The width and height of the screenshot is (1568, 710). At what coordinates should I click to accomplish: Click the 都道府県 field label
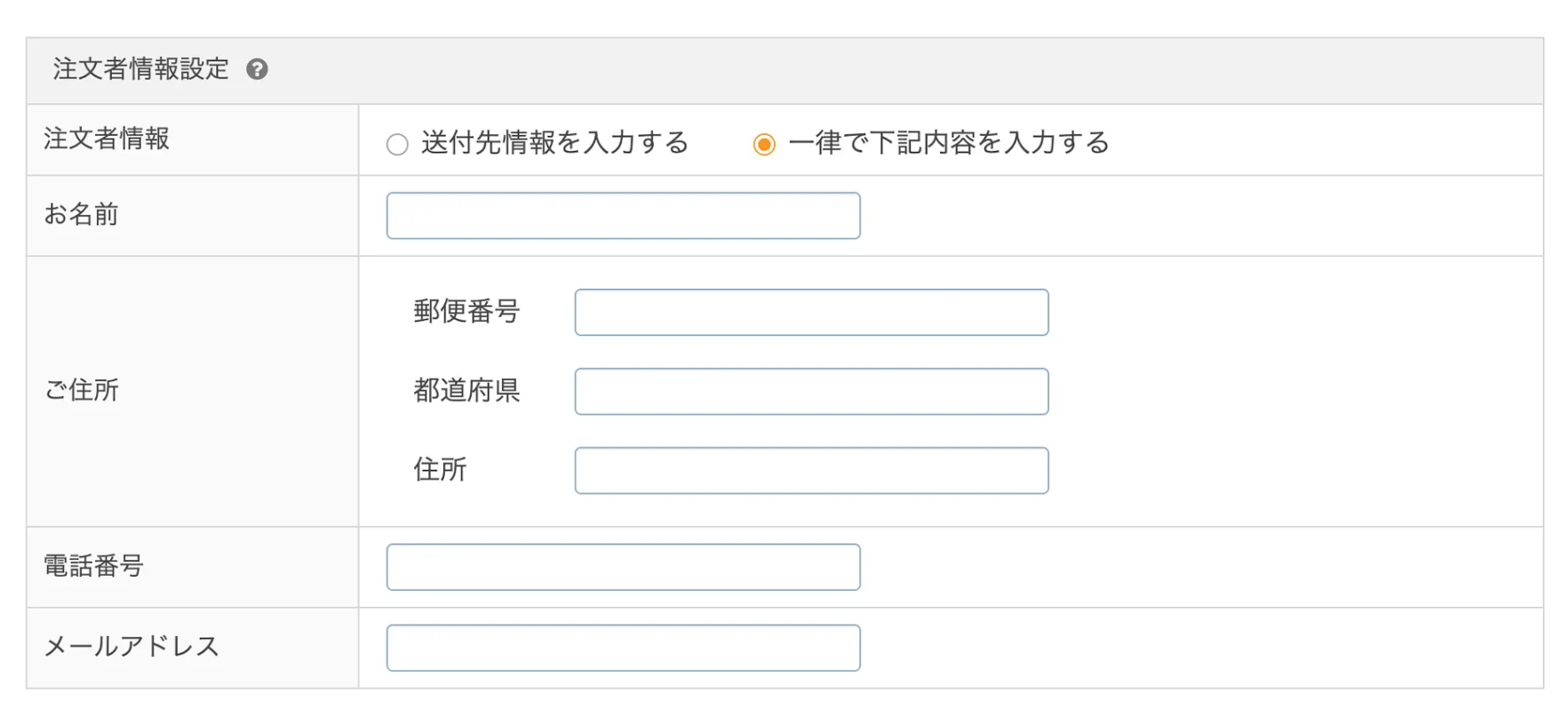[466, 391]
